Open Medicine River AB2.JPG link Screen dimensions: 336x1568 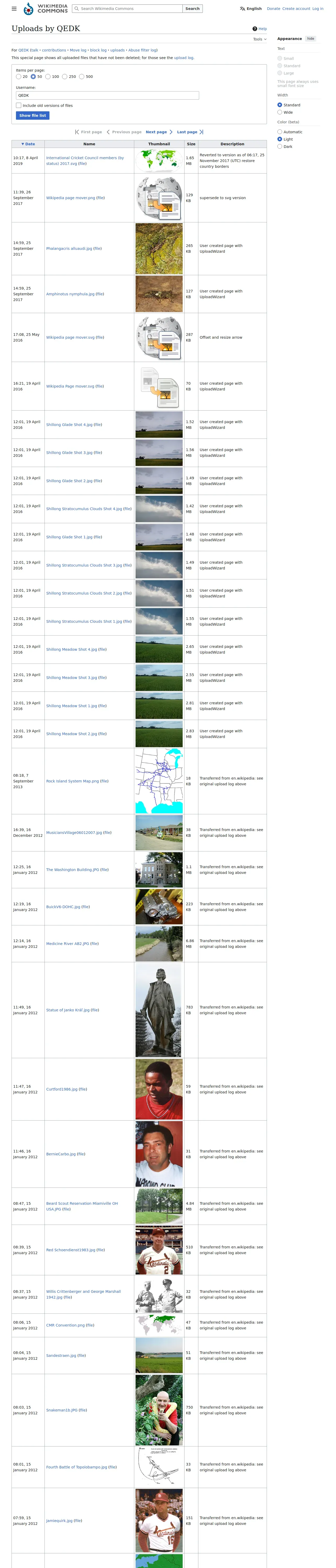tap(68, 943)
